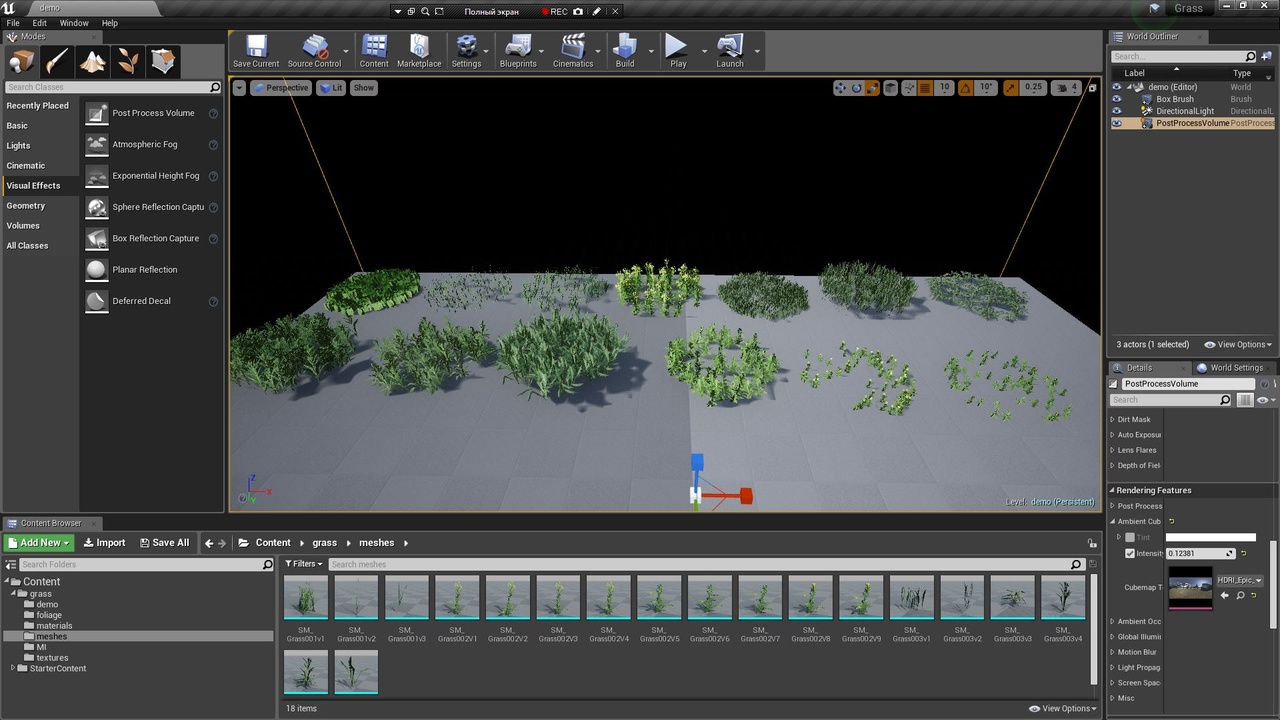Open Source Control from the toolbar
Image resolution: width=1280 pixels, height=720 pixels.
(x=315, y=50)
